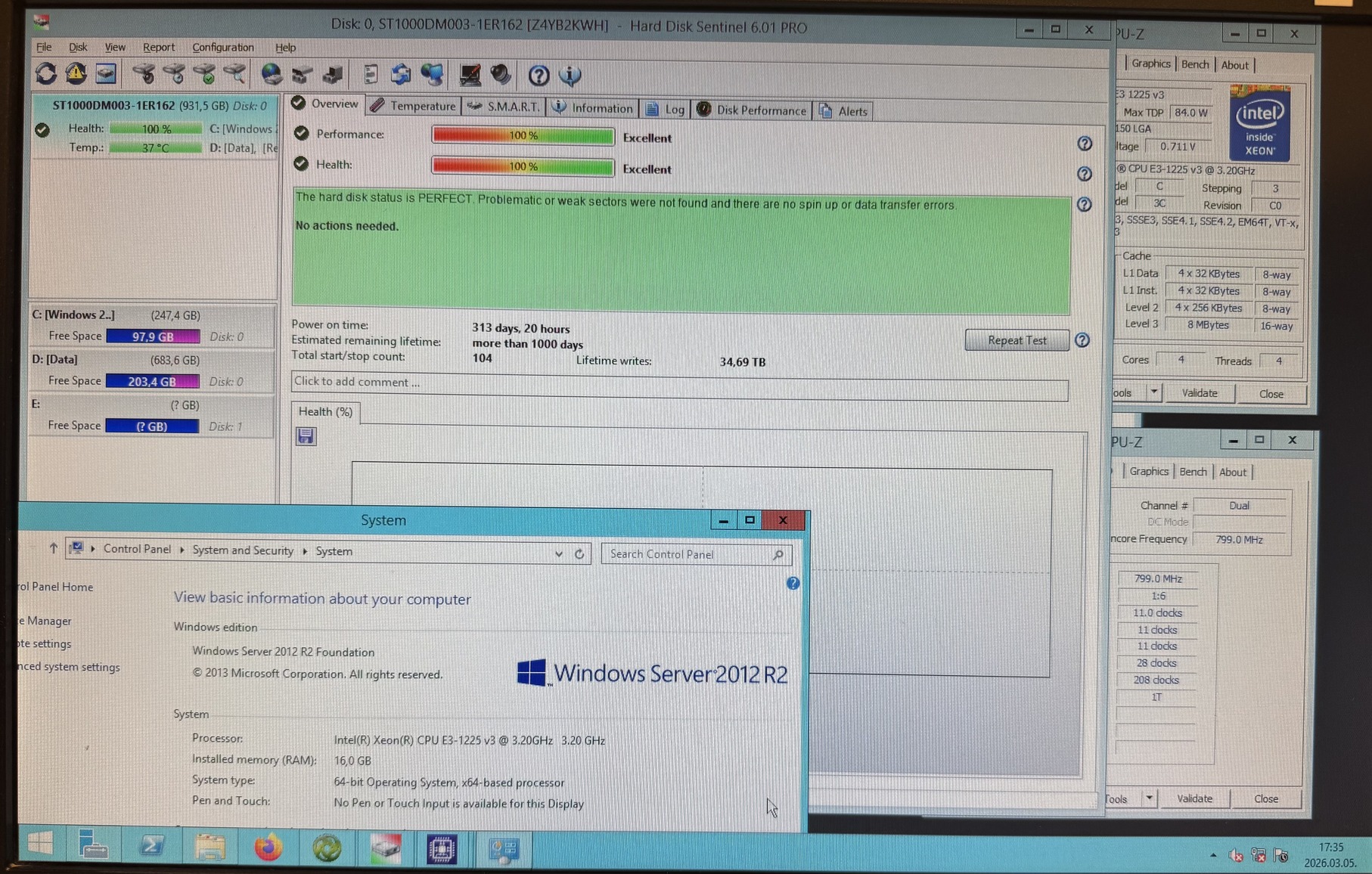Open the Disk menu
The image size is (1372, 874).
pyautogui.click(x=78, y=47)
